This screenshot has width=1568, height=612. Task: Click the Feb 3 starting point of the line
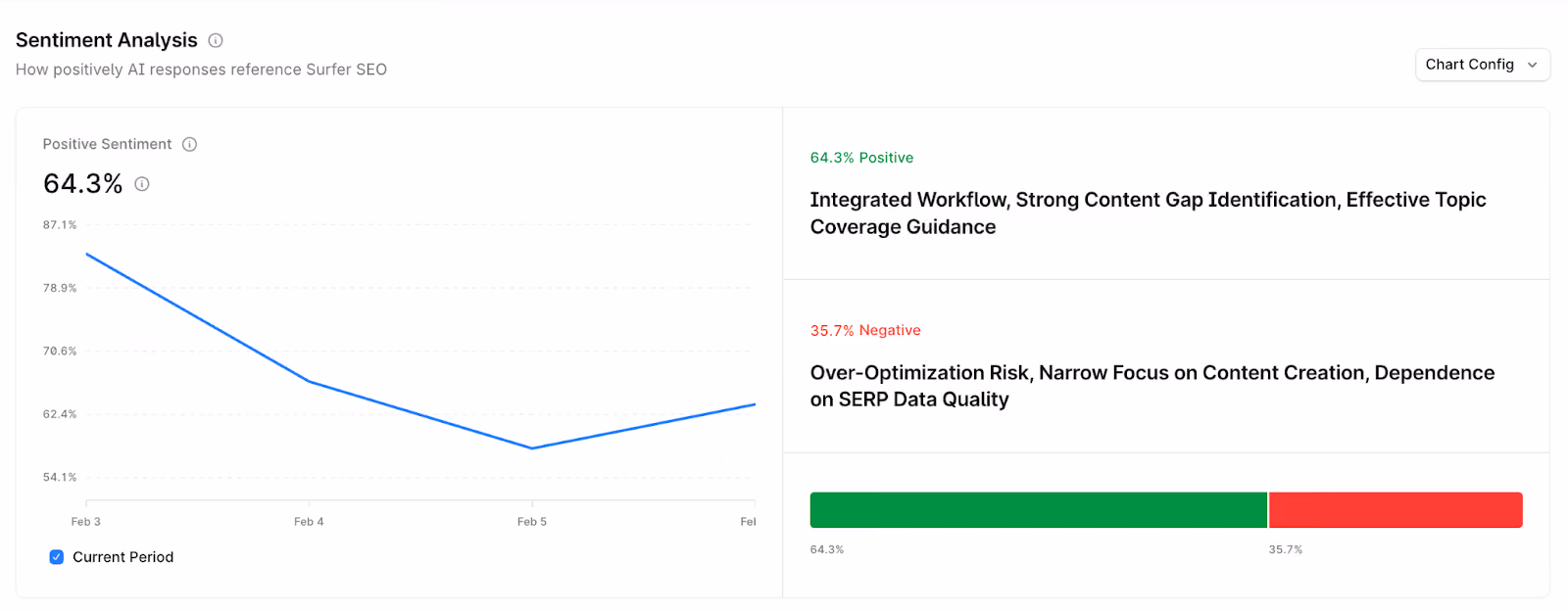(x=87, y=255)
